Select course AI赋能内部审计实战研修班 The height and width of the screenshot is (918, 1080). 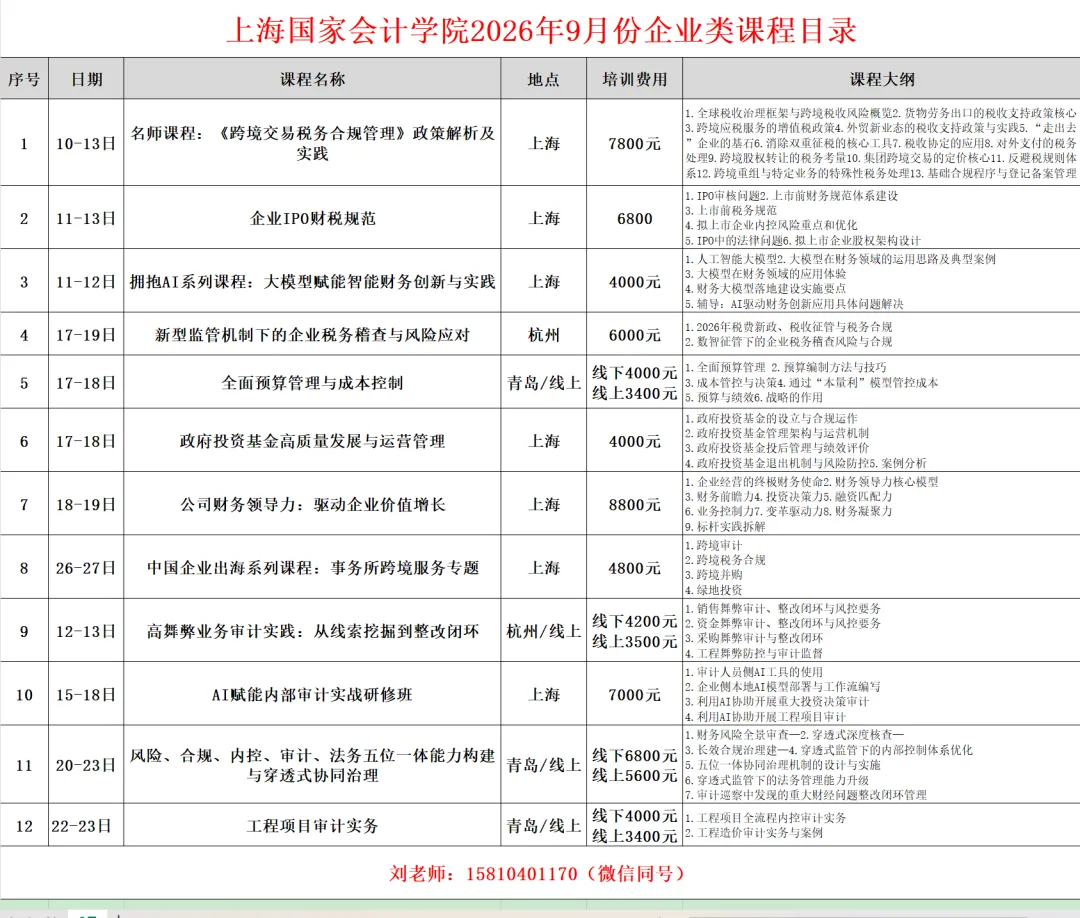click(312, 694)
